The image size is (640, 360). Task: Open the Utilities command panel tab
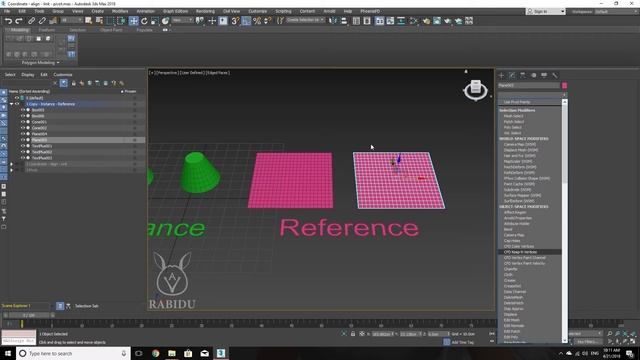tap(555, 75)
